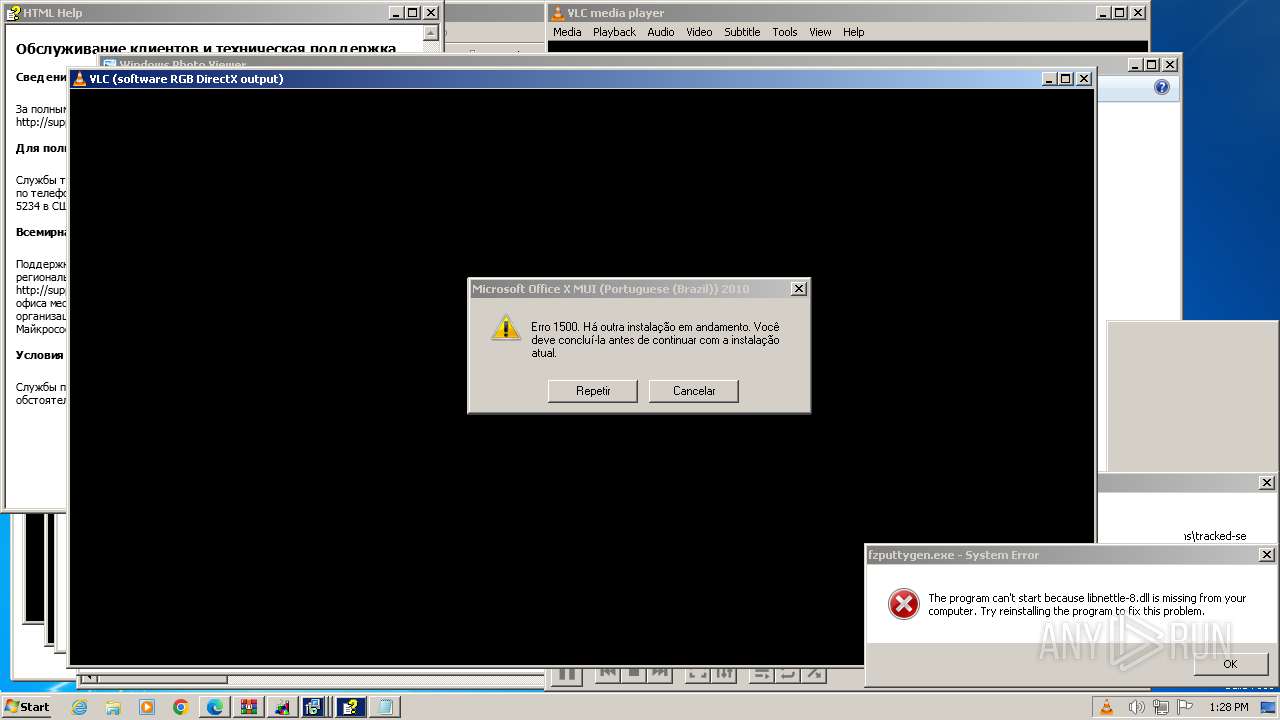Open Windows Explorer folder icon in the taskbar
1280x720 pixels.
(x=113, y=707)
